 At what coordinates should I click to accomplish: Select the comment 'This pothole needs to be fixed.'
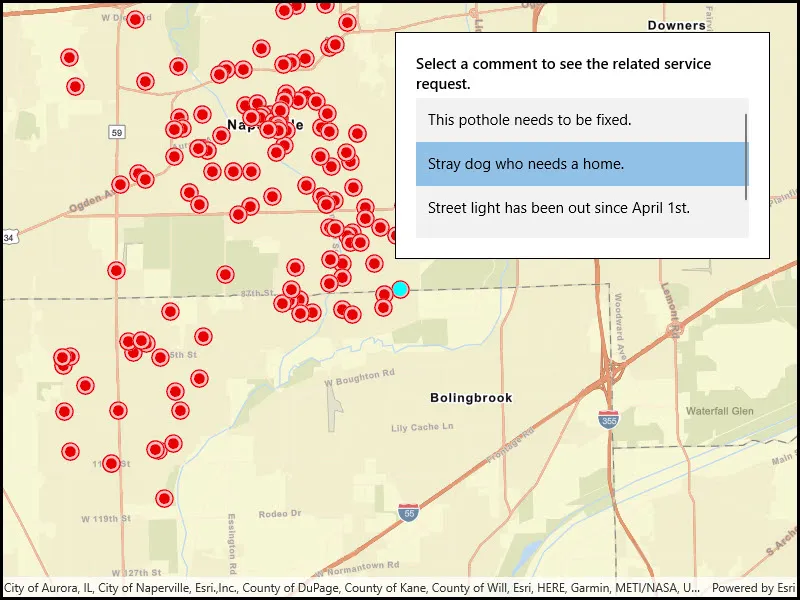coord(582,120)
